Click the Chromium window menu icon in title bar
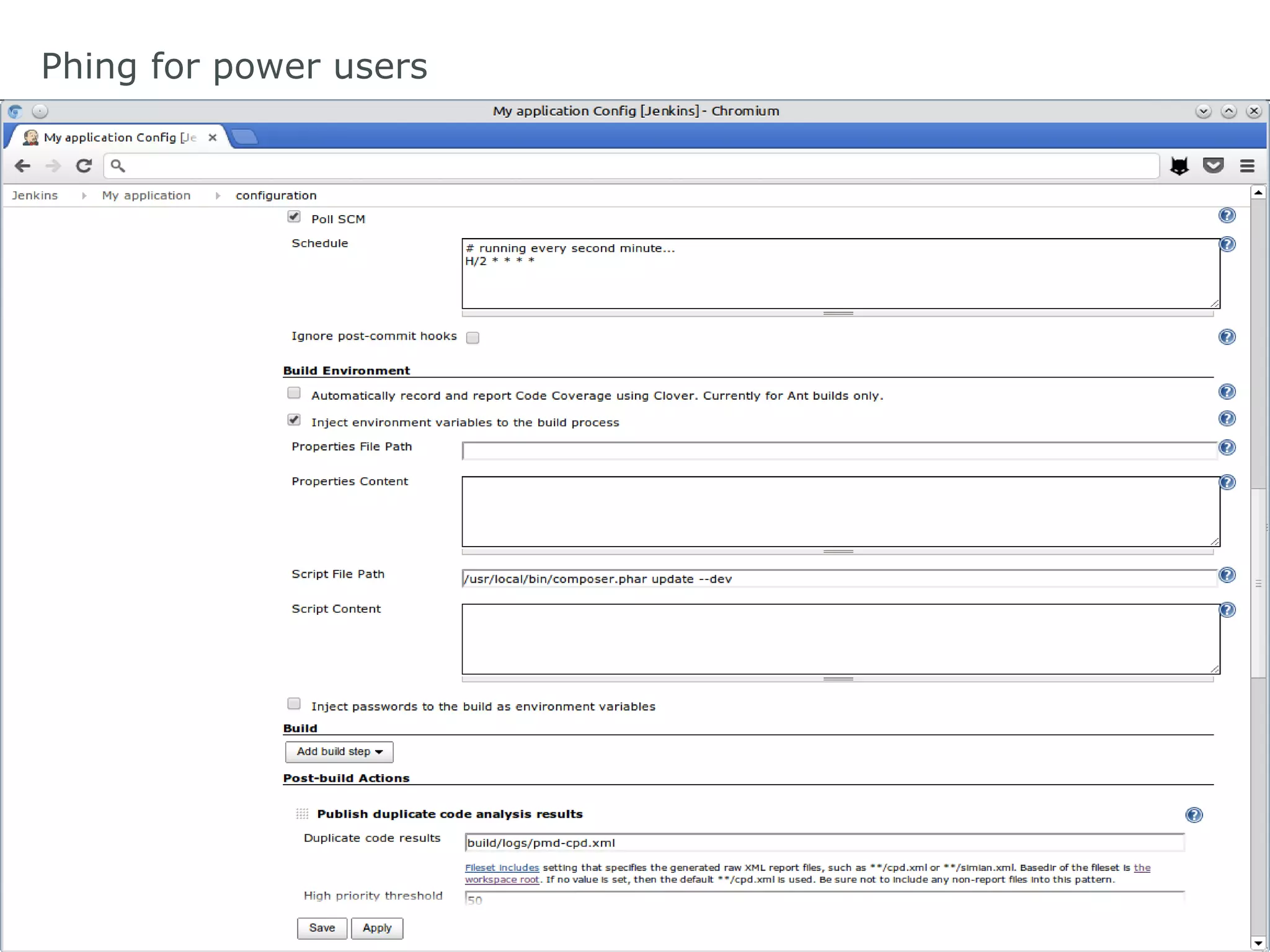This screenshot has height=952, width=1270. pyautogui.click(x=16, y=112)
